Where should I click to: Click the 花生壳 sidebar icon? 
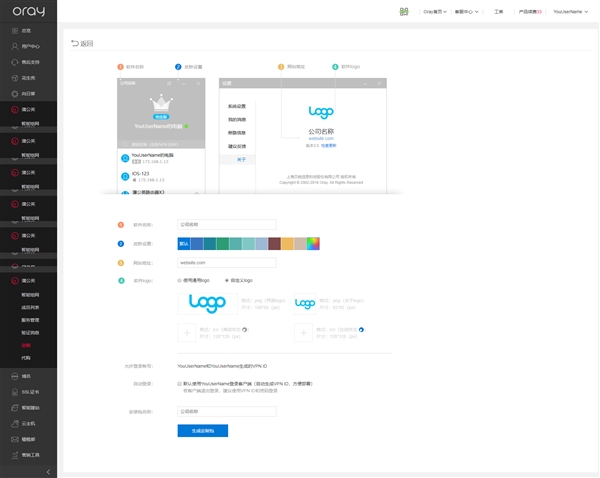tap(14, 77)
